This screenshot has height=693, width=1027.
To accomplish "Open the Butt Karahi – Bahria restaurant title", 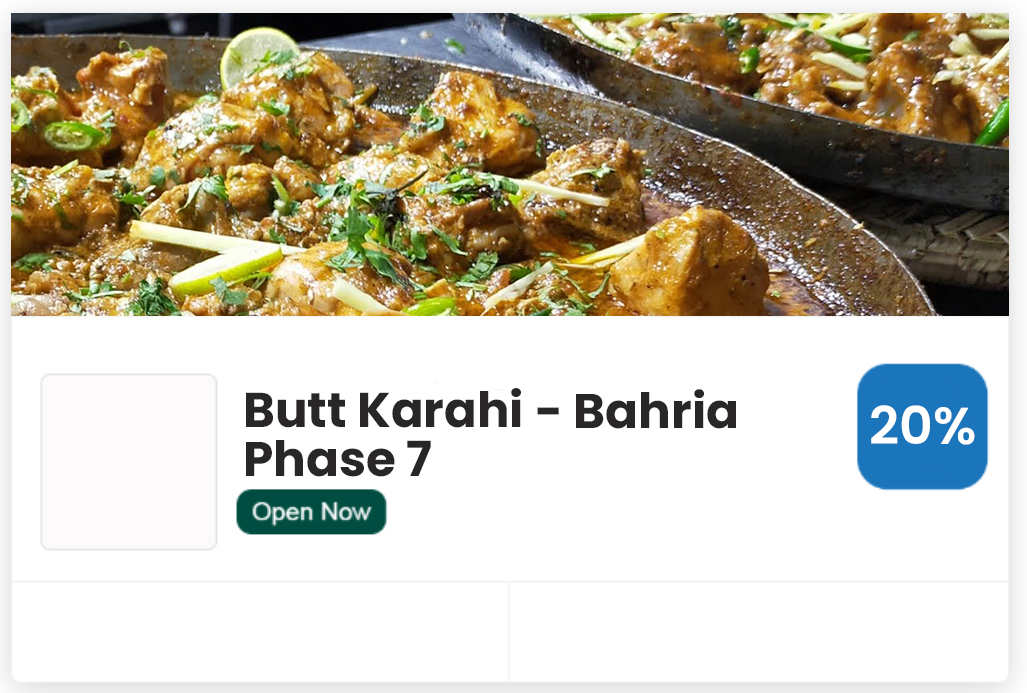I will pos(491,434).
